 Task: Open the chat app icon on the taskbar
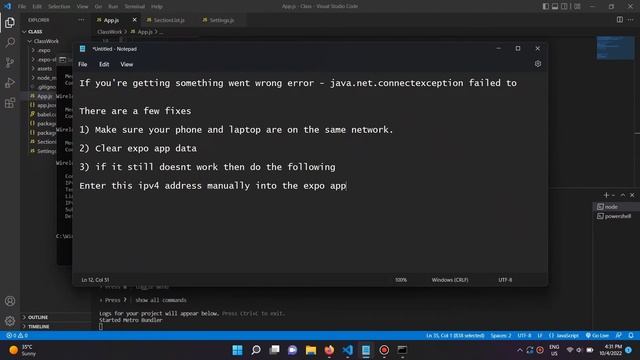tap(292, 350)
